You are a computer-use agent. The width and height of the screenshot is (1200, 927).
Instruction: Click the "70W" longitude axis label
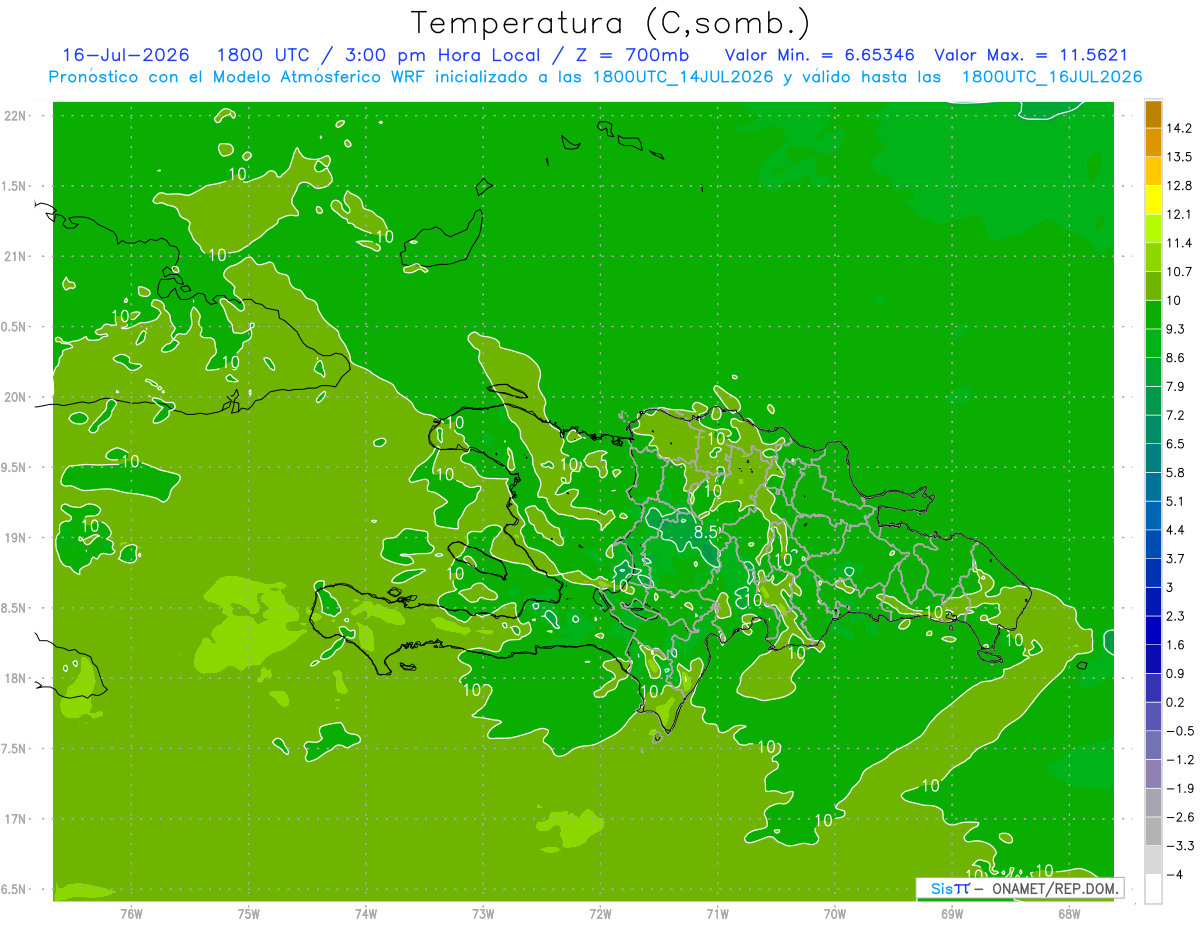click(835, 913)
